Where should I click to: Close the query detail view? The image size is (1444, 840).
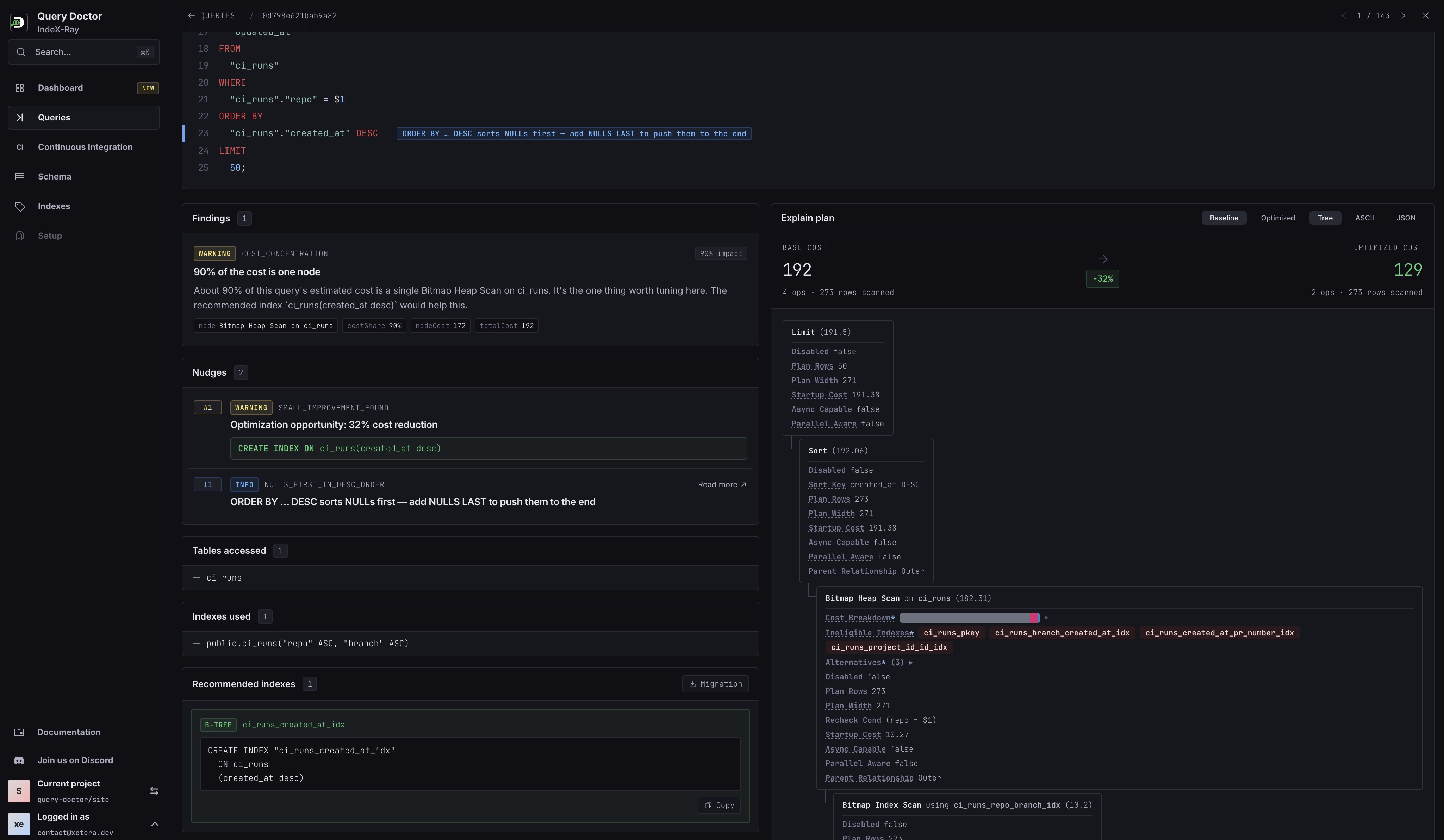coord(1425,15)
